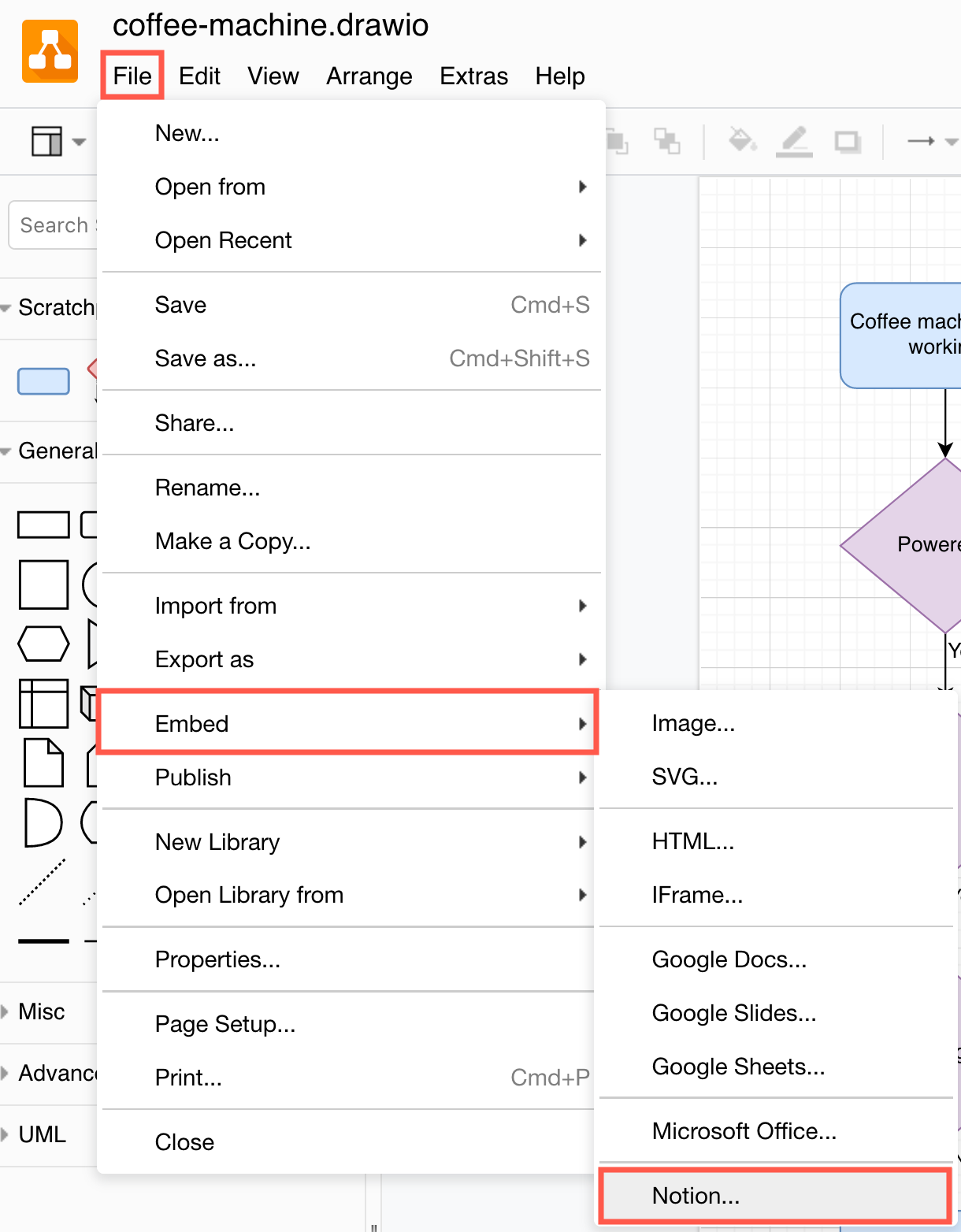
Task: Choose Notion from the Embed submenu
Action: click(x=696, y=1196)
